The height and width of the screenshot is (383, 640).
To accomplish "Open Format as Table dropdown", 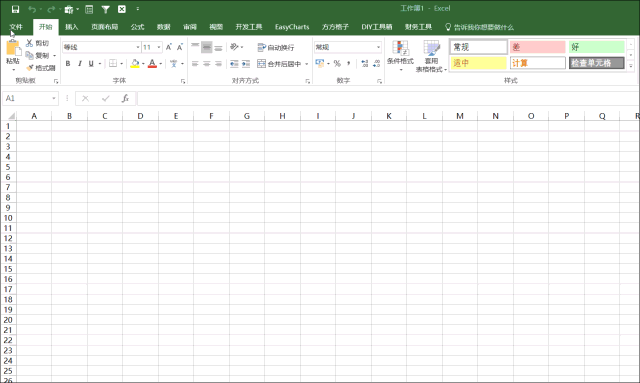I will 431,56.
